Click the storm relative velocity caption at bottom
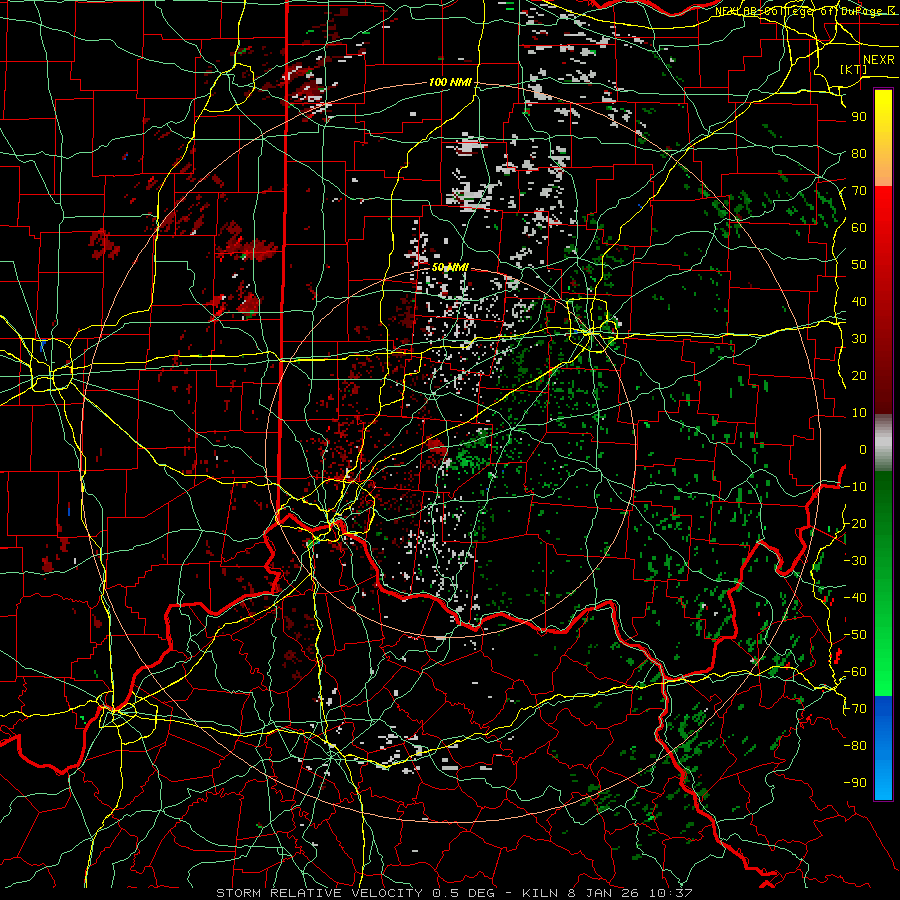 tap(455, 893)
